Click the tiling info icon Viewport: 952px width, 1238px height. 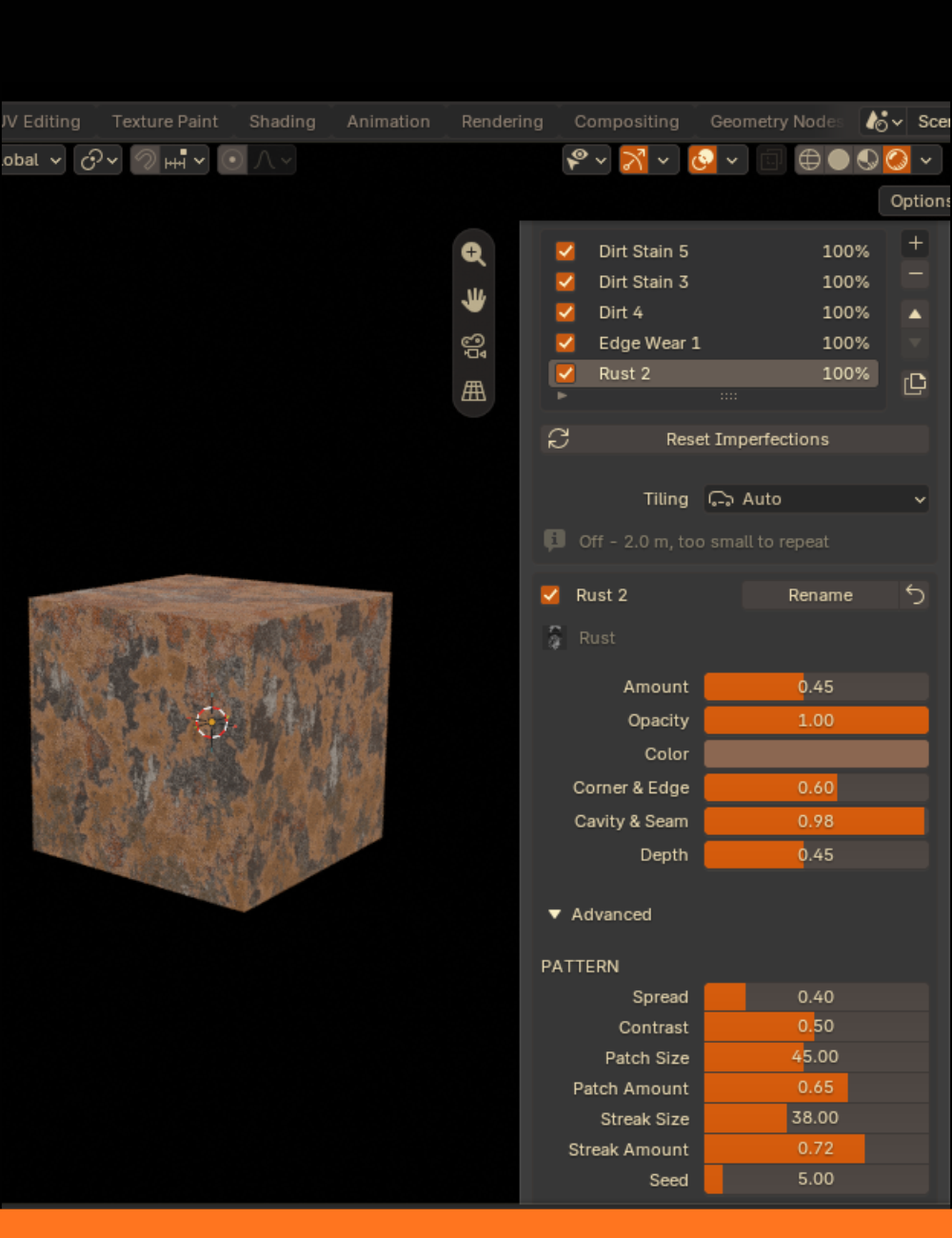[x=554, y=541]
